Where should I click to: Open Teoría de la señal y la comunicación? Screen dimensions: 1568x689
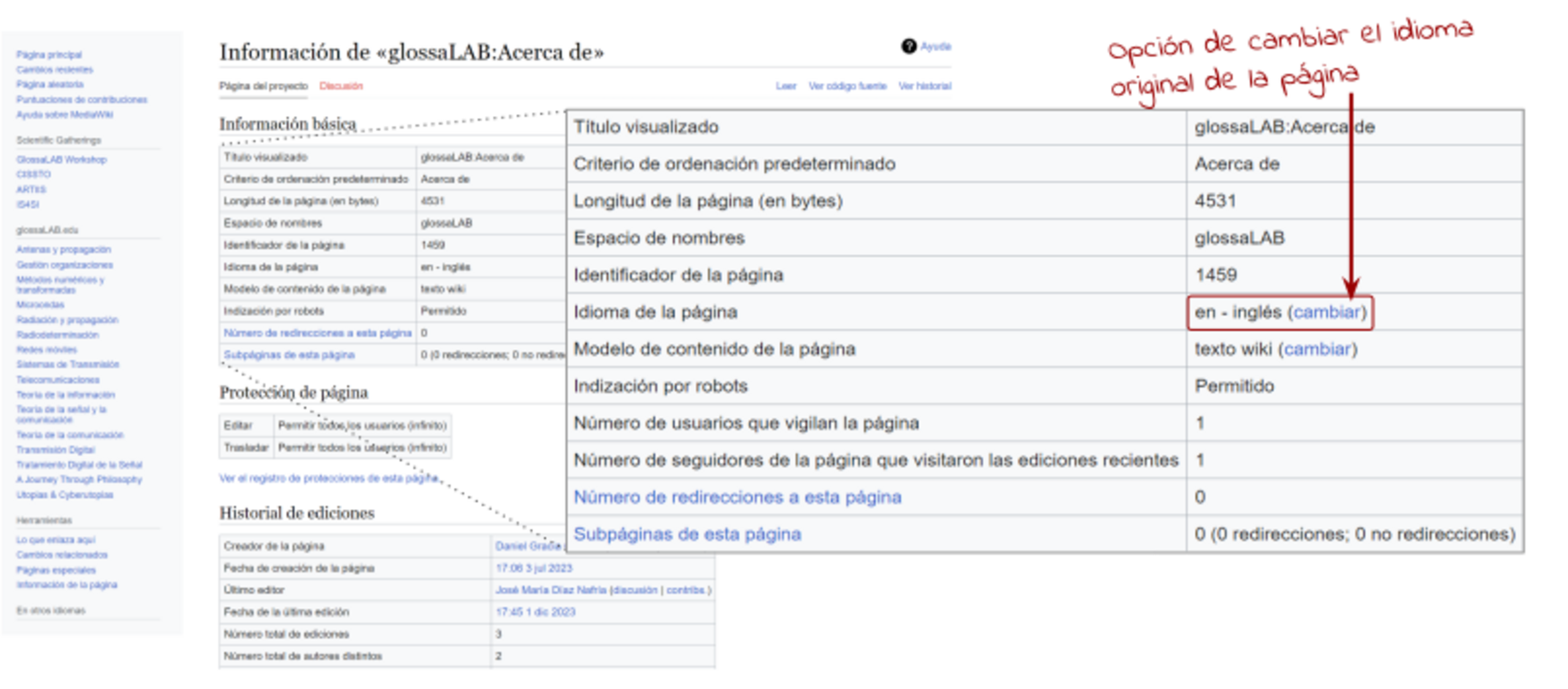(61, 414)
